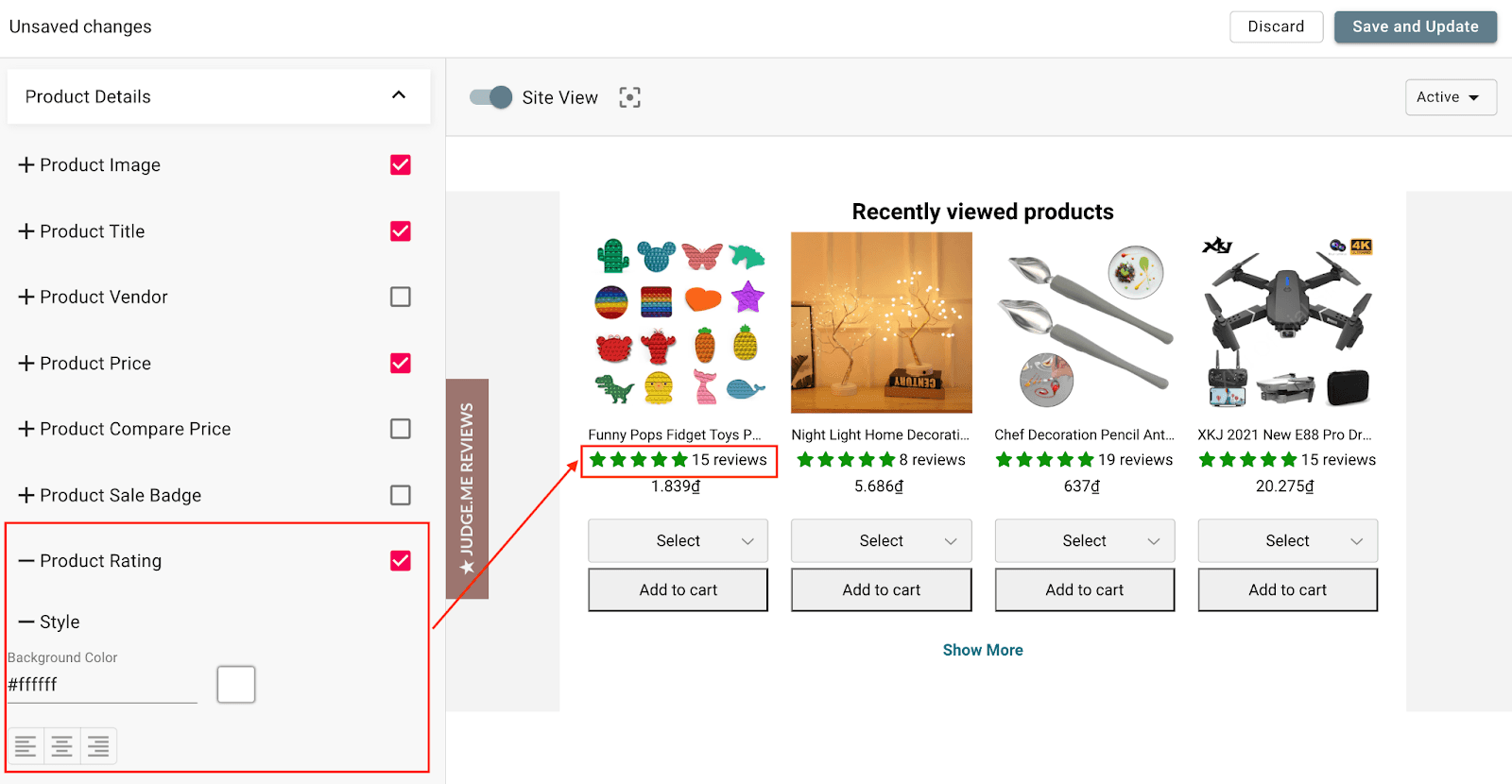Click the left-align icon
This screenshot has height=784, width=1512.
[x=26, y=746]
